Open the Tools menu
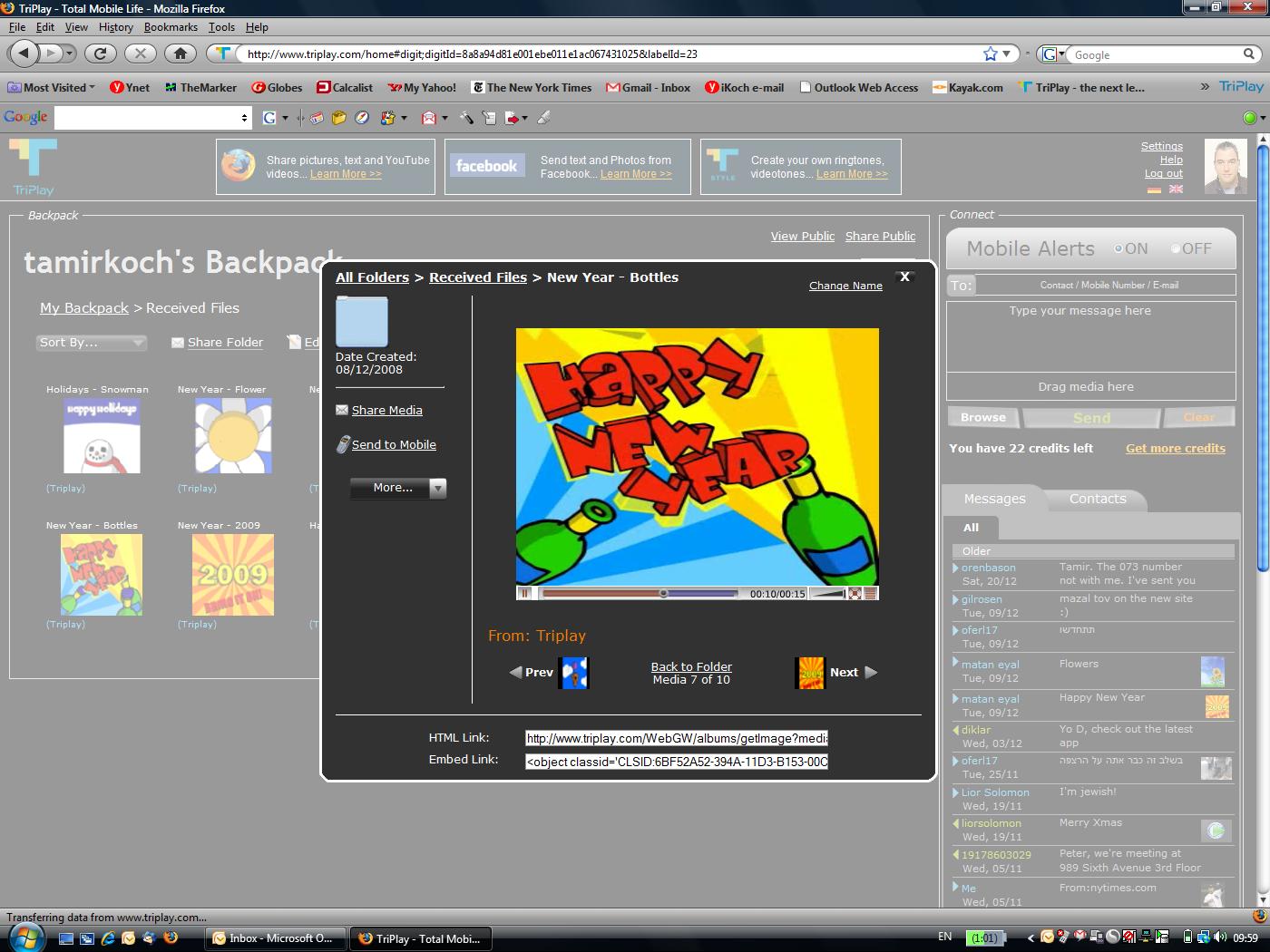 coord(221,27)
